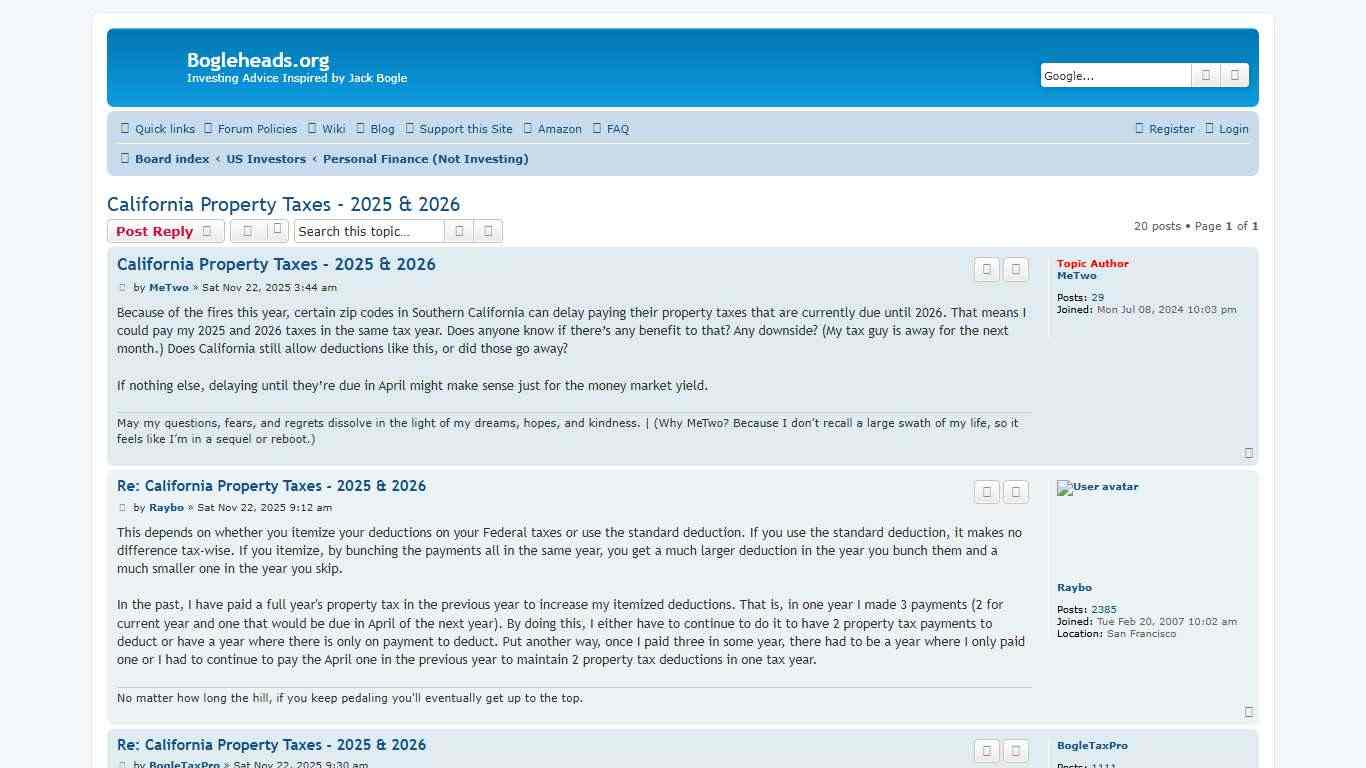Open the topic tools dropdown
Viewport: 1366px width, 768px height.
(x=259, y=231)
